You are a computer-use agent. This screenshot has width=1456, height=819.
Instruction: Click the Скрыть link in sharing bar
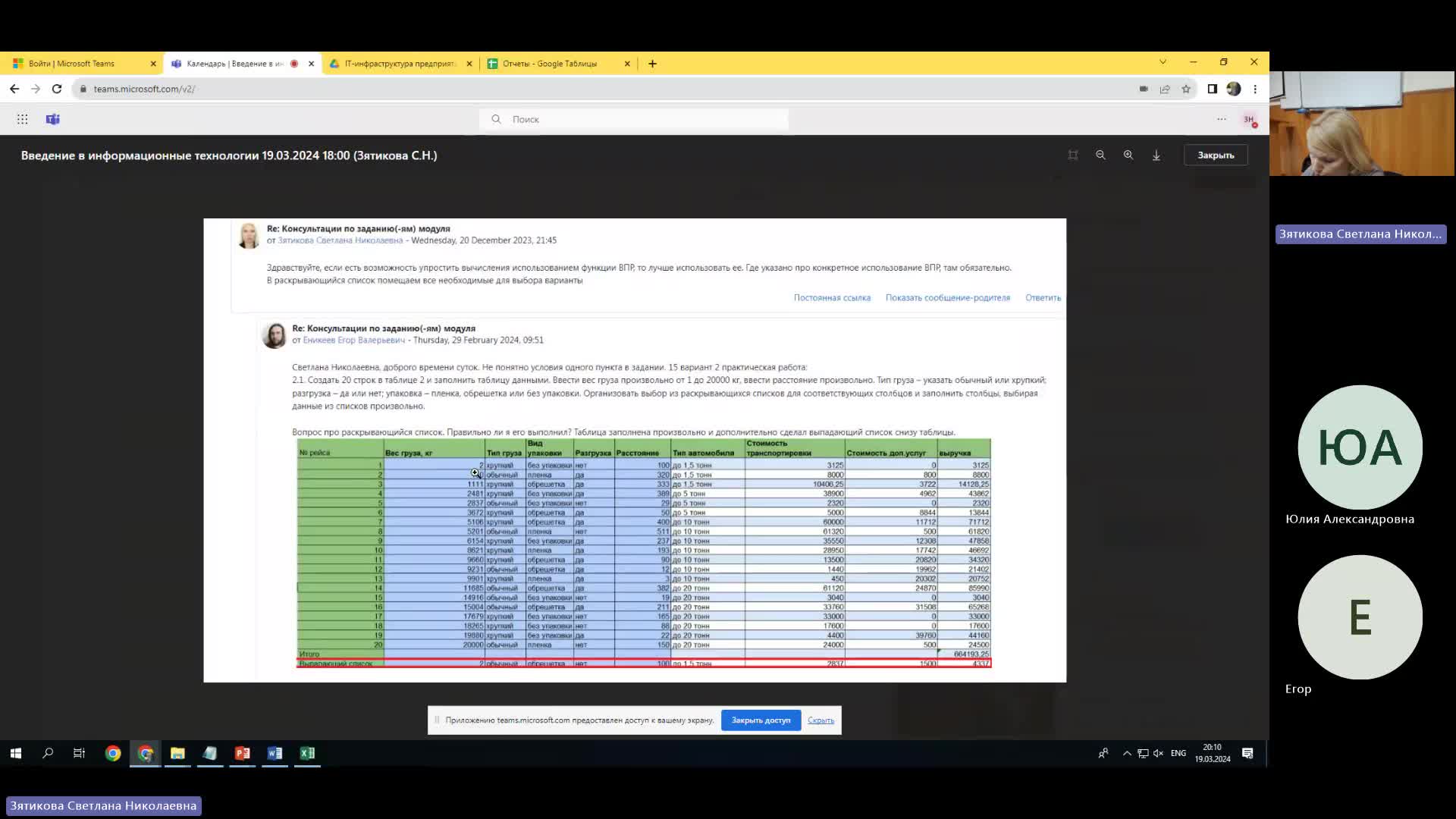pyautogui.click(x=821, y=720)
